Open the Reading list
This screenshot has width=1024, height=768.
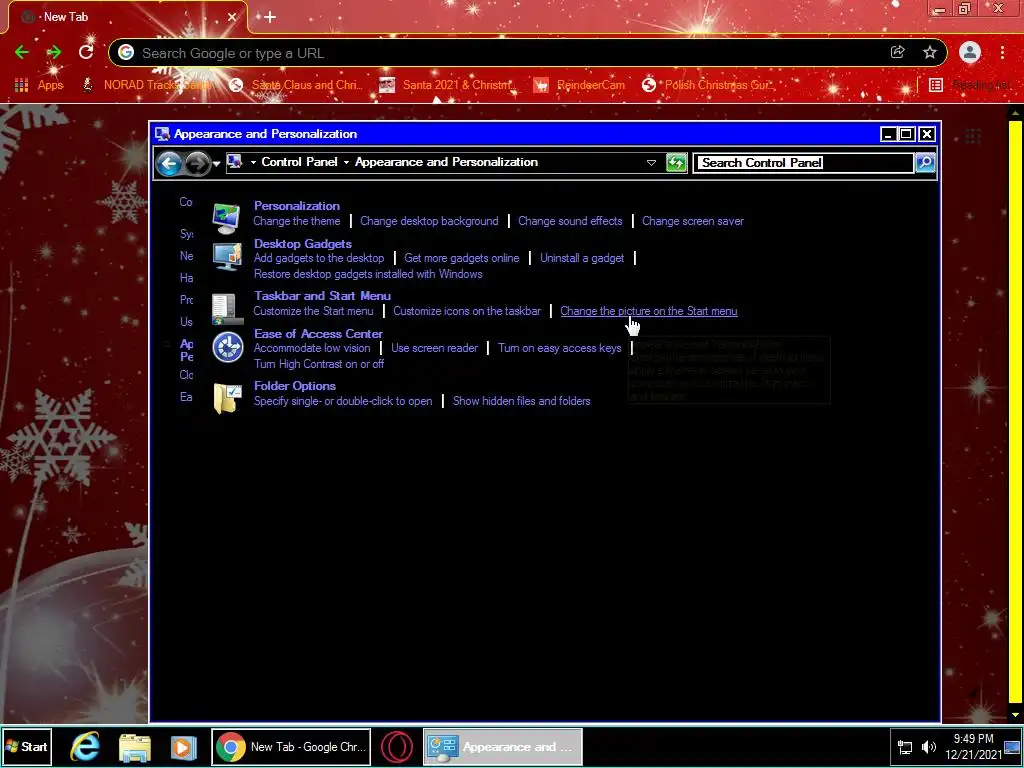[970, 85]
